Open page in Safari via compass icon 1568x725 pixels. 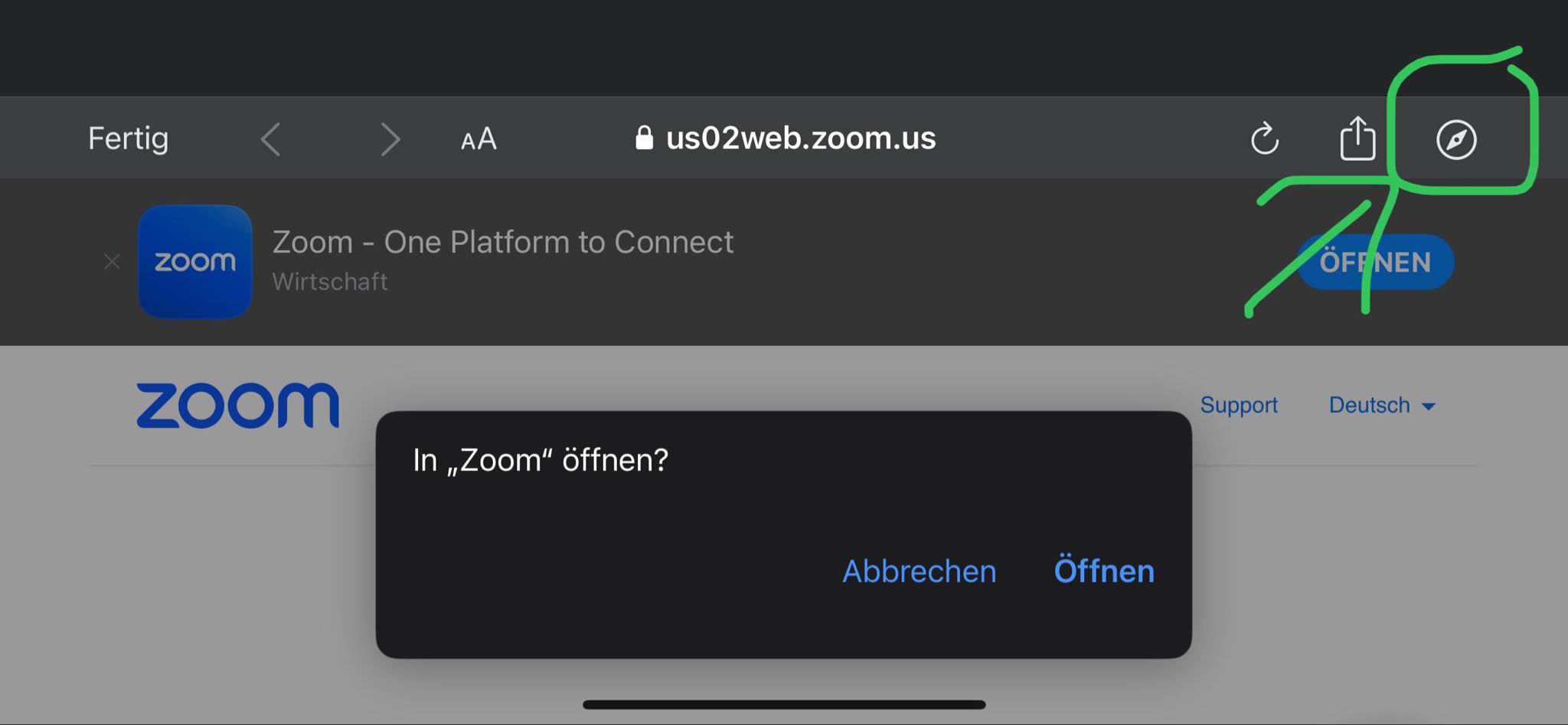tap(1455, 139)
